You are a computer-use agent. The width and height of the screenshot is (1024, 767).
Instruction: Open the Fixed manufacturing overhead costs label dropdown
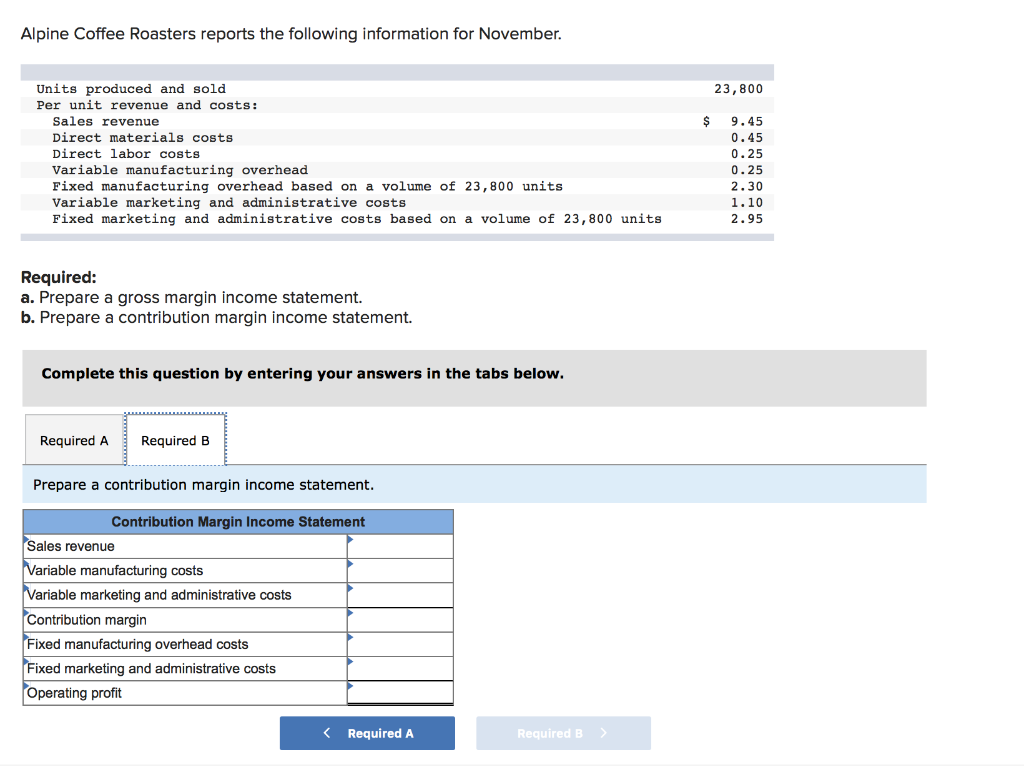pos(185,644)
